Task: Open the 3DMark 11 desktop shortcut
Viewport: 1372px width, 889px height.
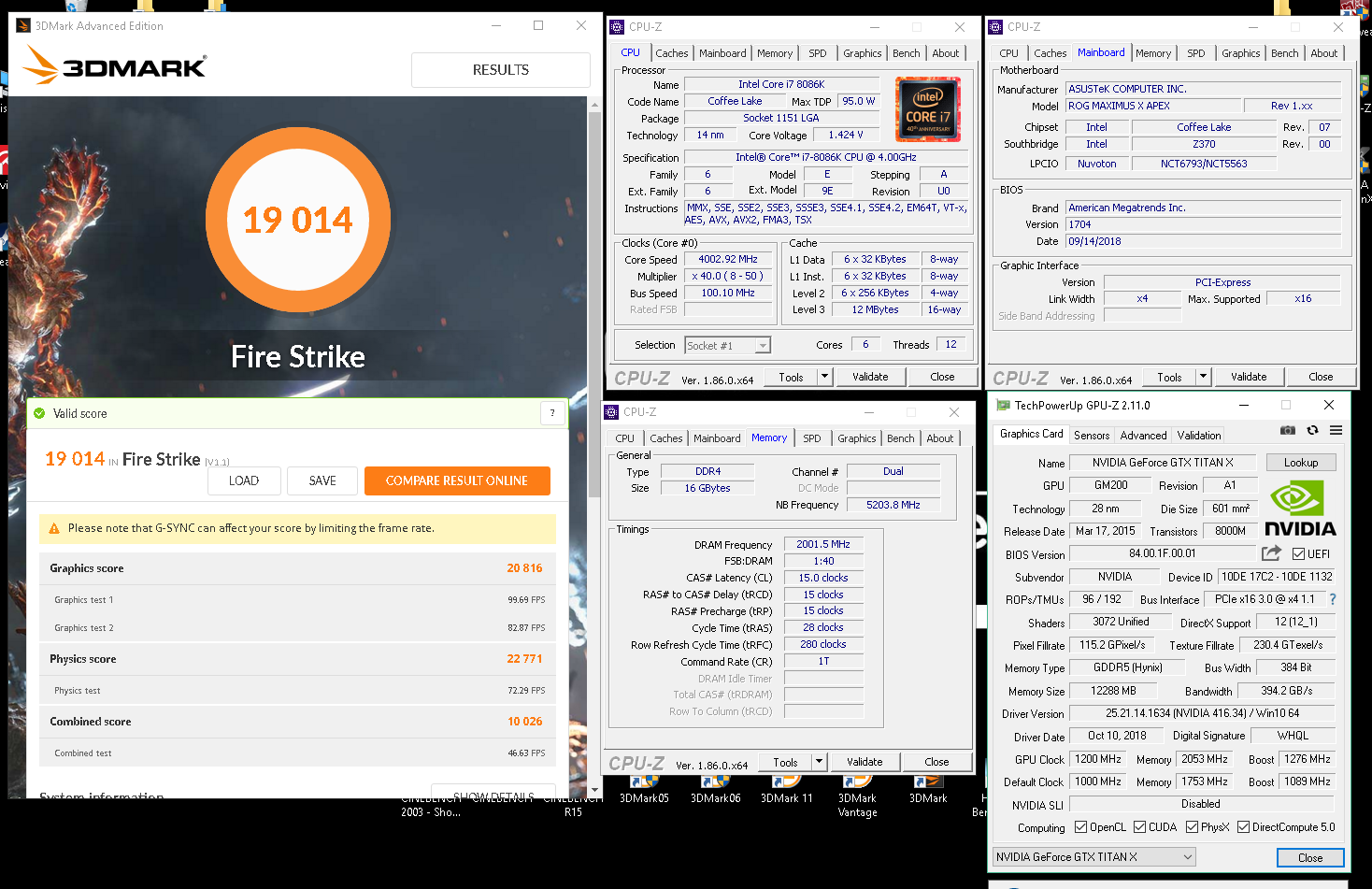Action: [786, 790]
